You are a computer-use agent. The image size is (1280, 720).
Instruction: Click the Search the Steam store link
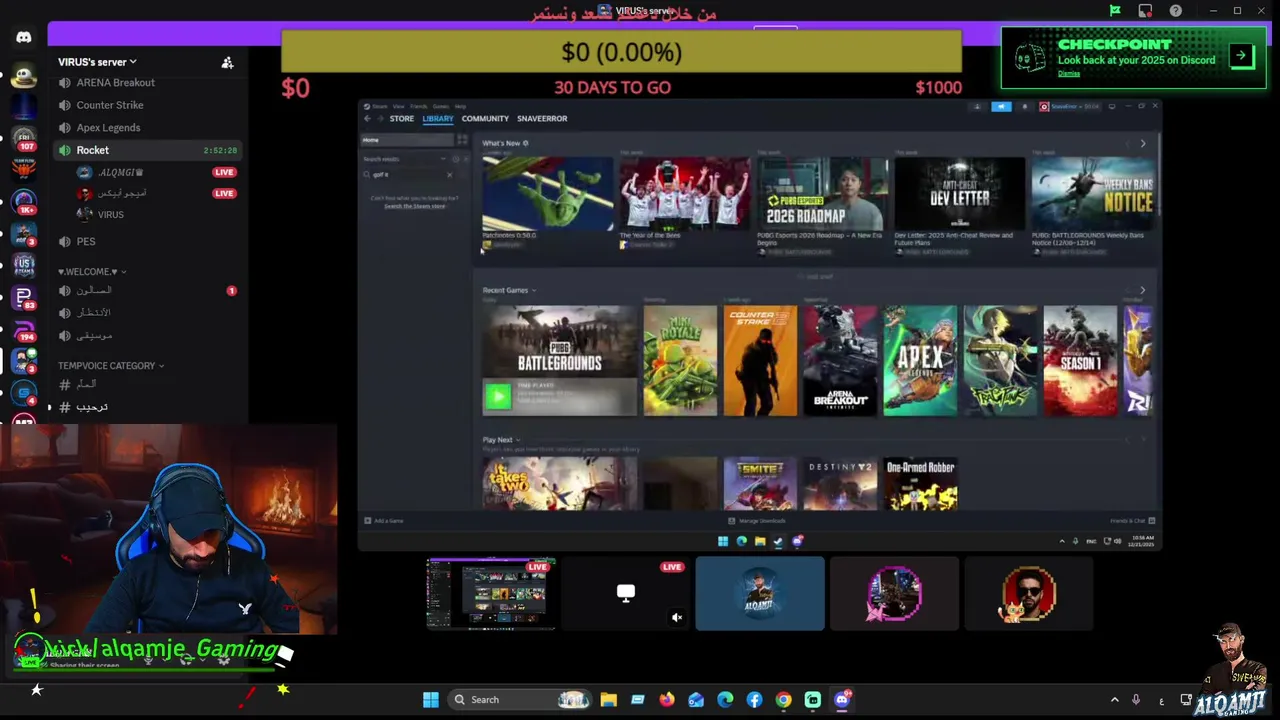click(415, 206)
